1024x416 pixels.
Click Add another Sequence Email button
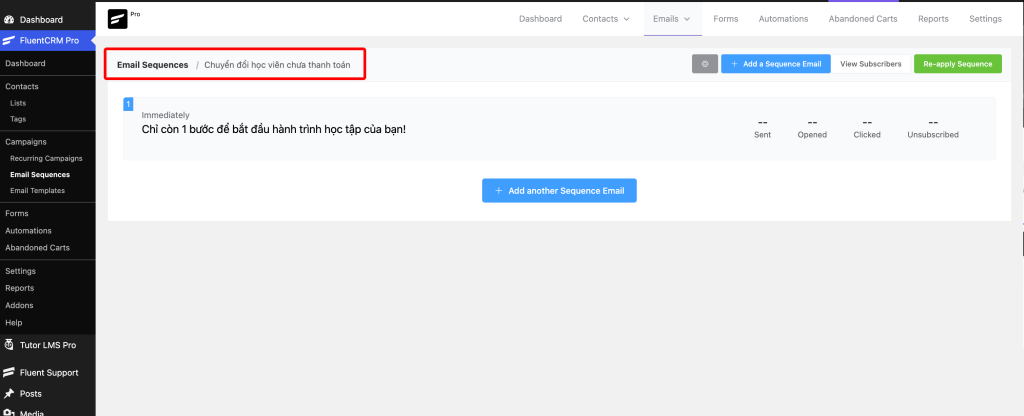559,190
